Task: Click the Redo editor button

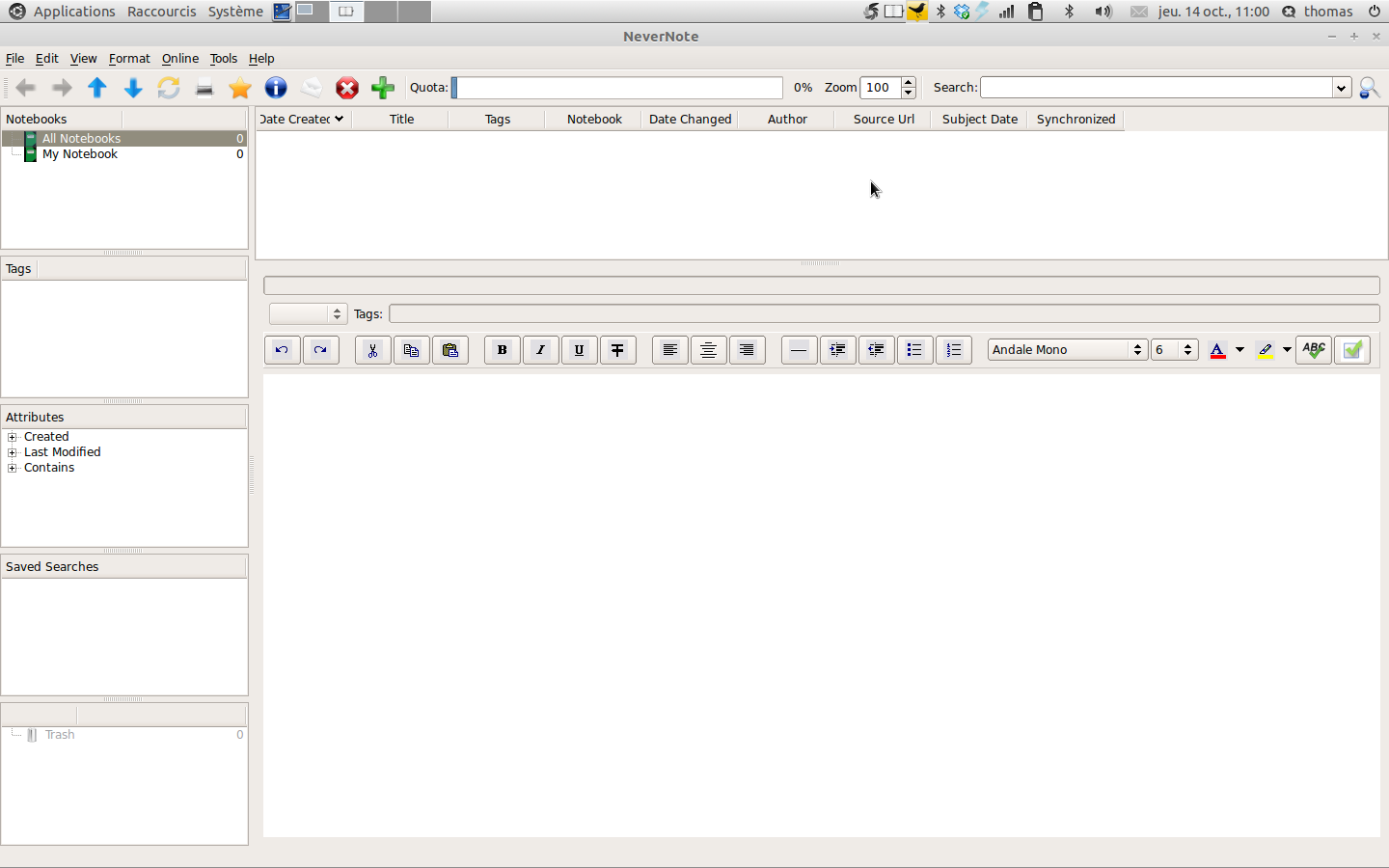Action: pyautogui.click(x=320, y=350)
